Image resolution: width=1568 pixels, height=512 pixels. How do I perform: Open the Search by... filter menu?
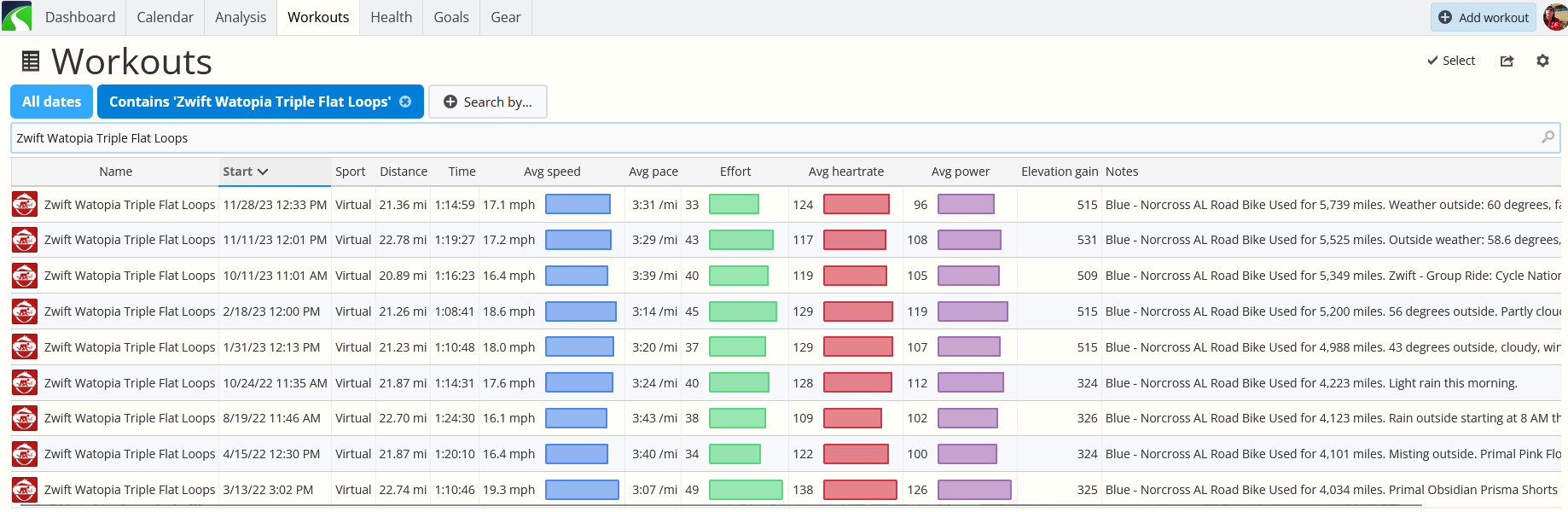click(488, 102)
